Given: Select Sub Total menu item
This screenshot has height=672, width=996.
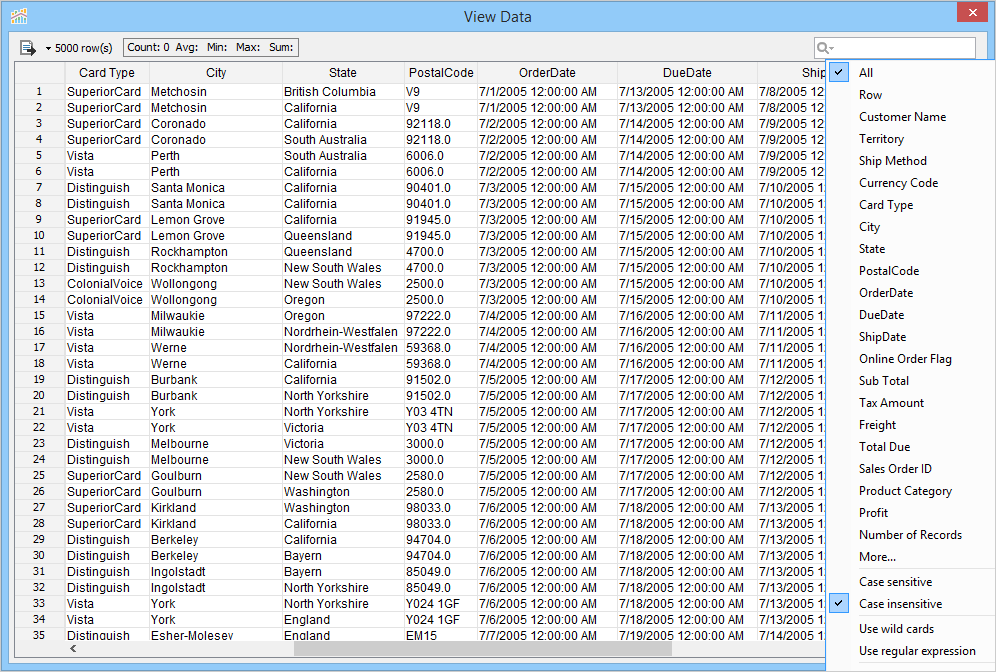Looking at the screenshot, I should point(910,381).
